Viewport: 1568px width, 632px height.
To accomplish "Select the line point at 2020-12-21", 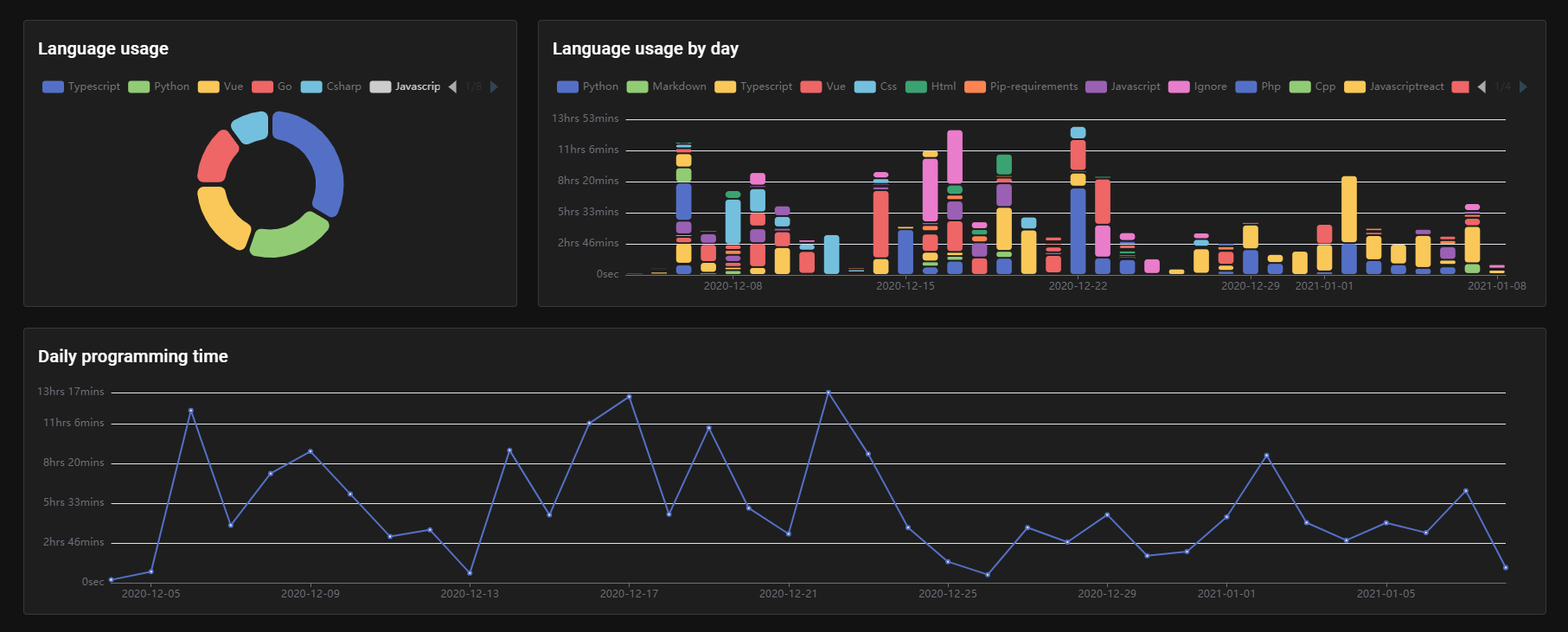I will click(789, 533).
